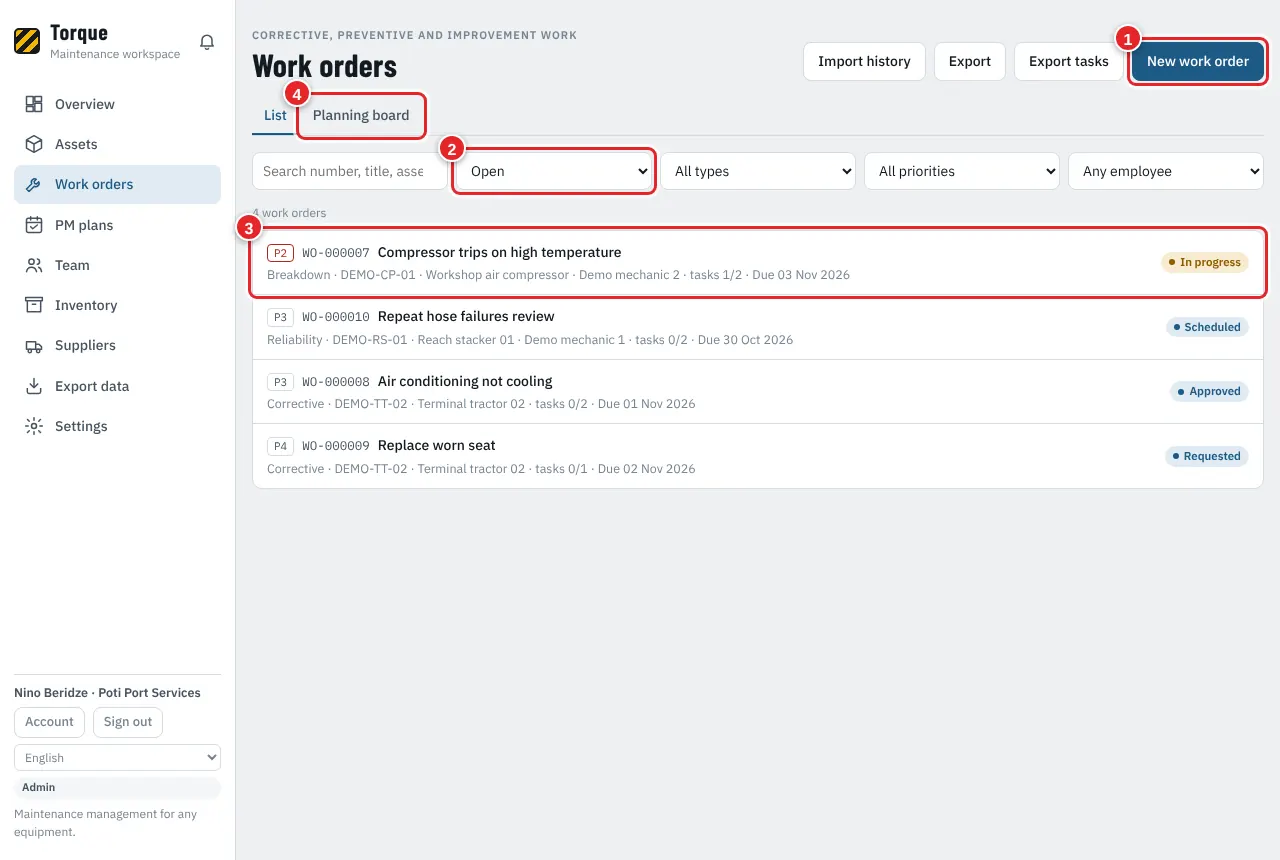This screenshot has height=860, width=1280.
Task: Click the In progress status badge
Action: (x=1205, y=263)
